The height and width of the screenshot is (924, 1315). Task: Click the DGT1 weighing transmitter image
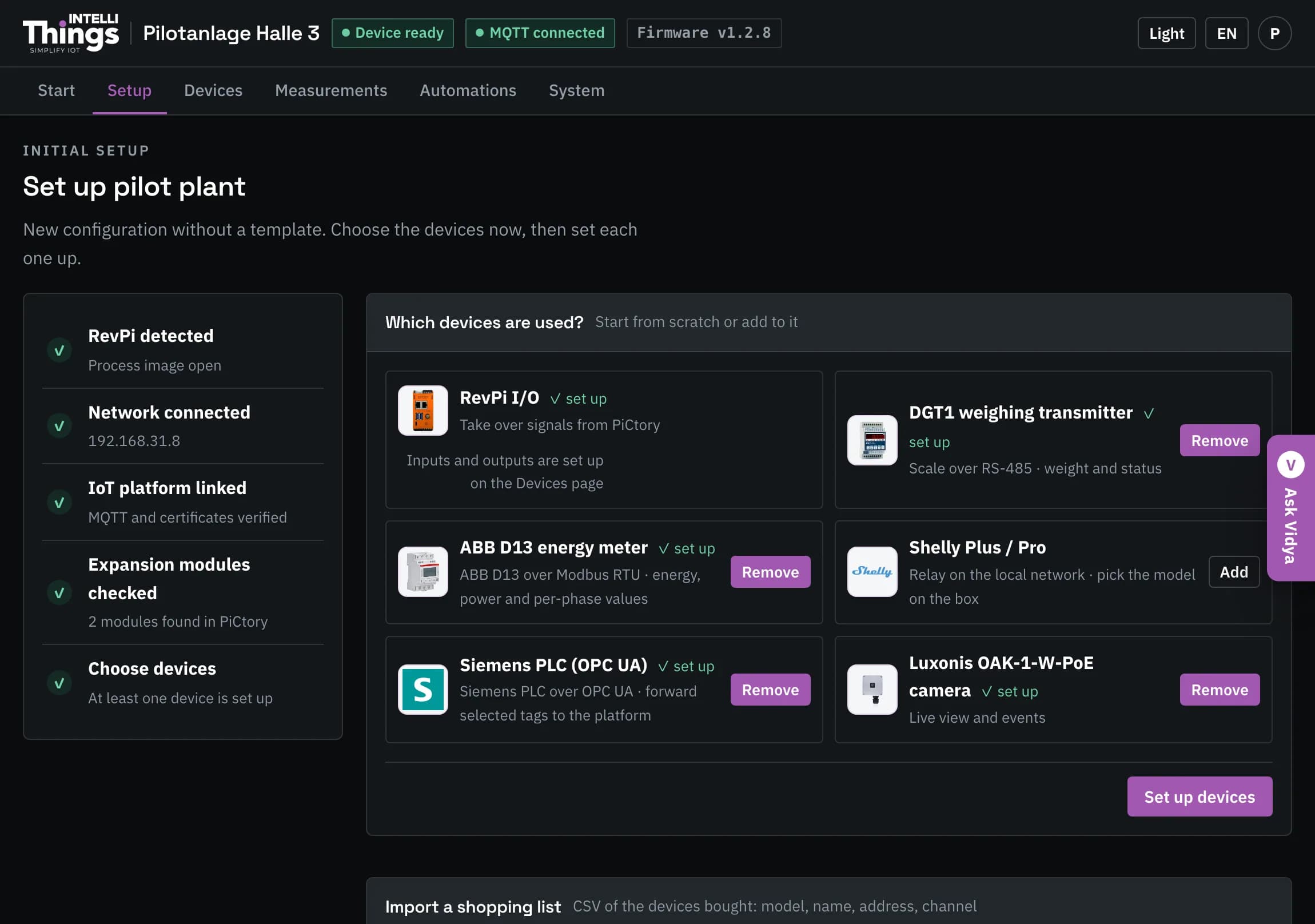point(872,440)
